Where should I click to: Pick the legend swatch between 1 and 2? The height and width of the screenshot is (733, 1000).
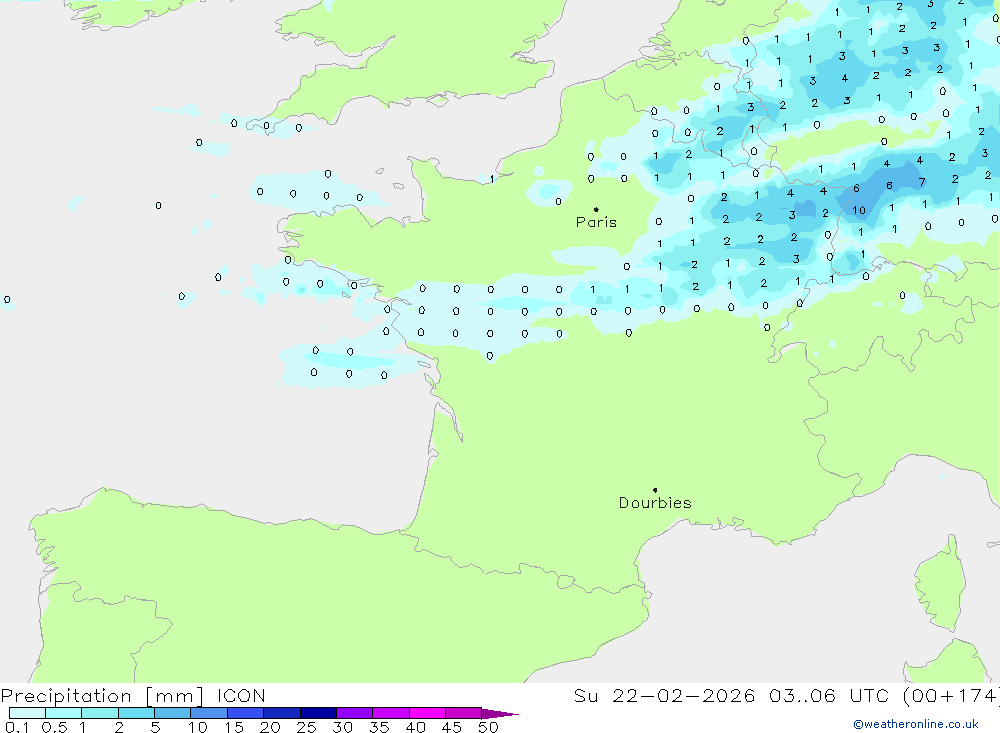pyautogui.click(x=99, y=713)
